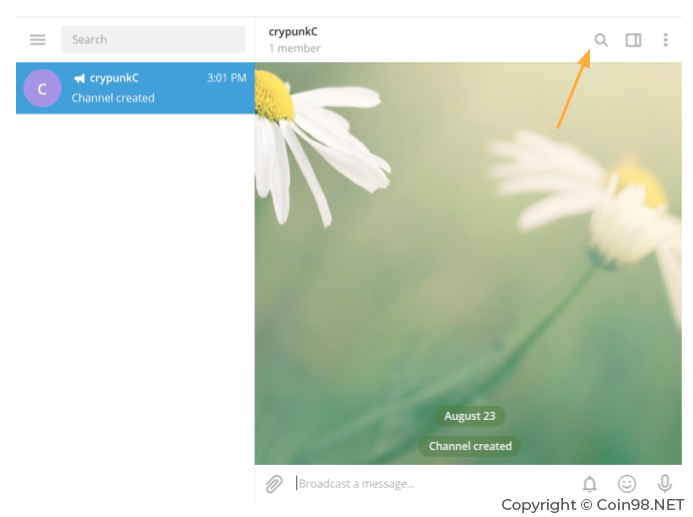693x517 pixels.
Task: Click the megaphone channel icon beside crypunkC
Action: coord(79,79)
